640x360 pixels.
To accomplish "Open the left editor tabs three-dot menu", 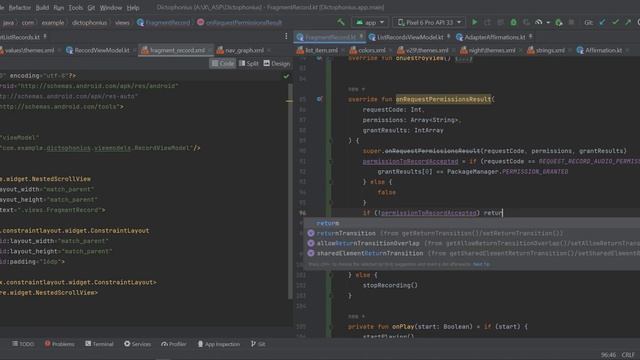I will tap(286, 37).
